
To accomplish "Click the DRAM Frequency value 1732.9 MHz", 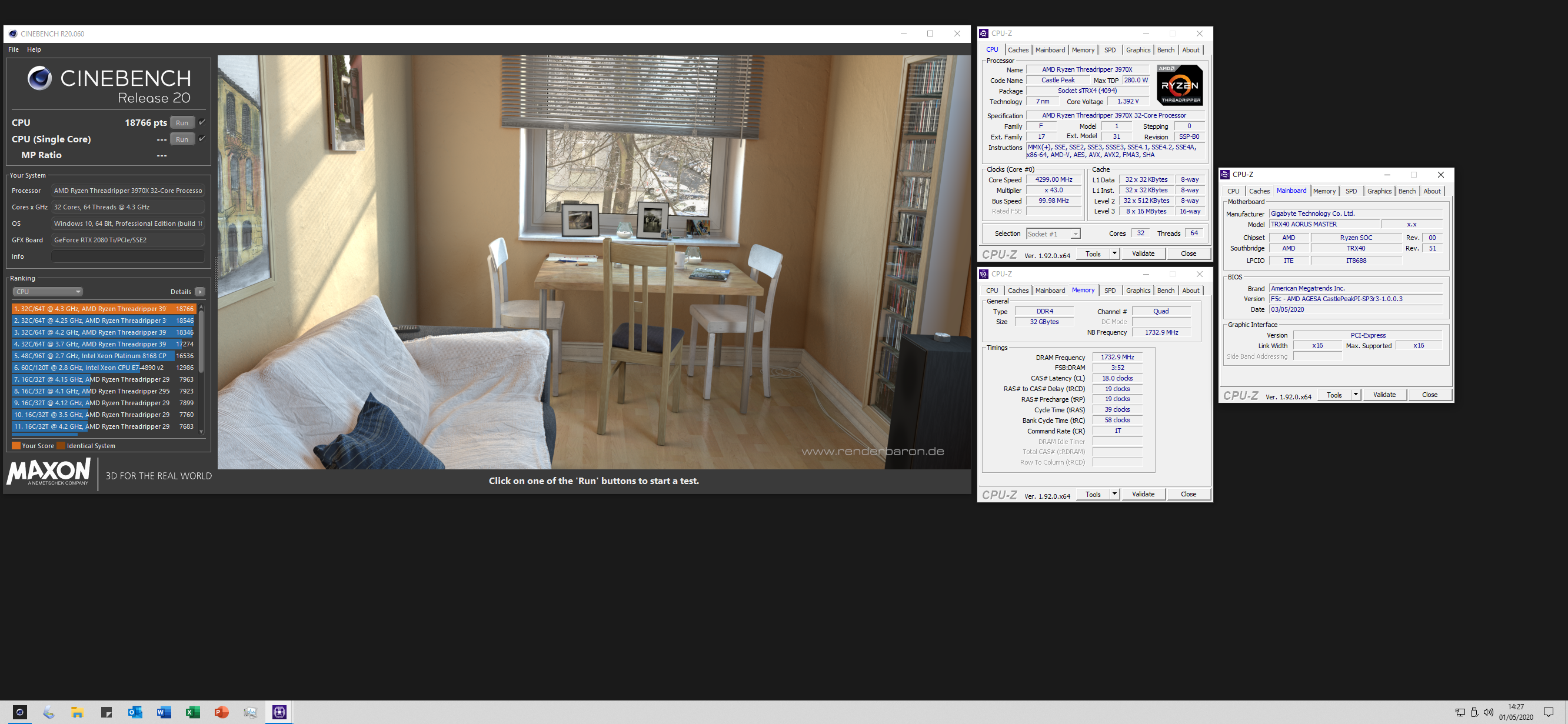I will coord(1117,358).
